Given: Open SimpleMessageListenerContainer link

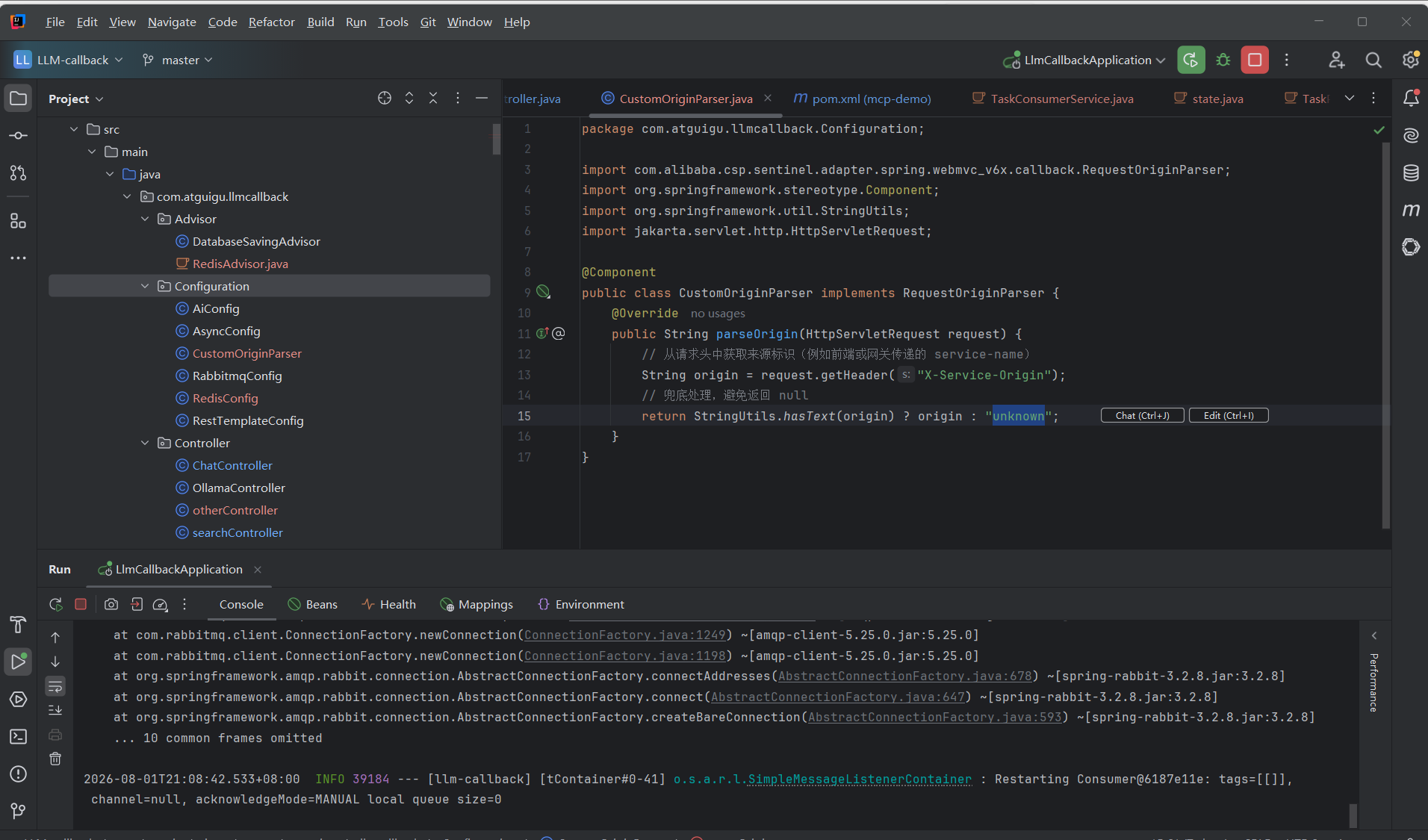Looking at the screenshot, I should click(x=860, y=779).
